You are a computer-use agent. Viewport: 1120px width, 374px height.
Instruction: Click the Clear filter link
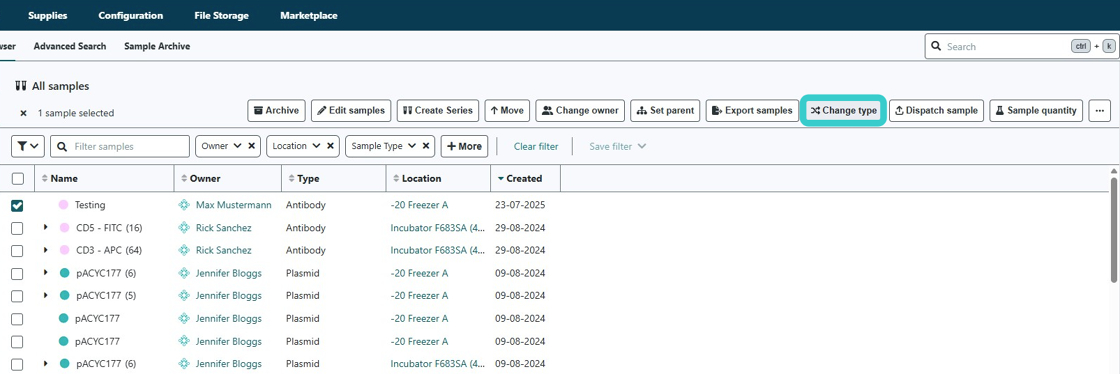click(x=536, y=146)
